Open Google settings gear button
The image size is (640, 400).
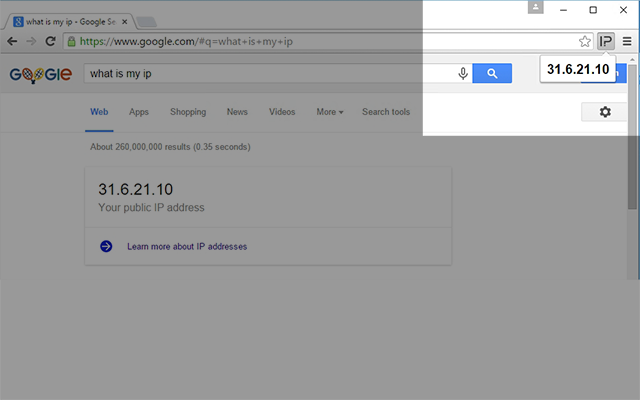pyautogui.click(x=604, y=112)
